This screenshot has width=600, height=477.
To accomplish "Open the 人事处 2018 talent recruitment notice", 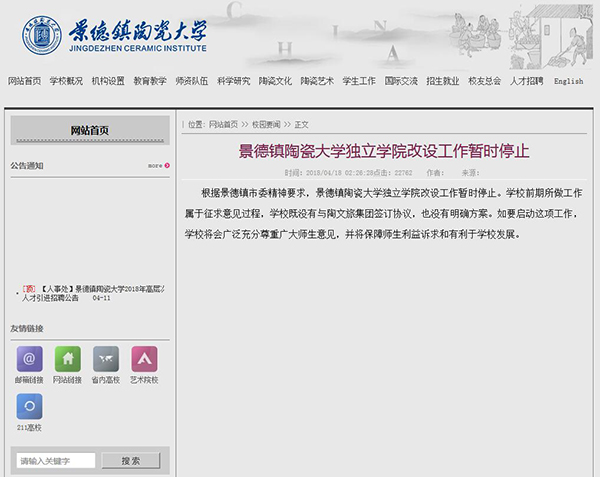I will (x=93, y=293).
